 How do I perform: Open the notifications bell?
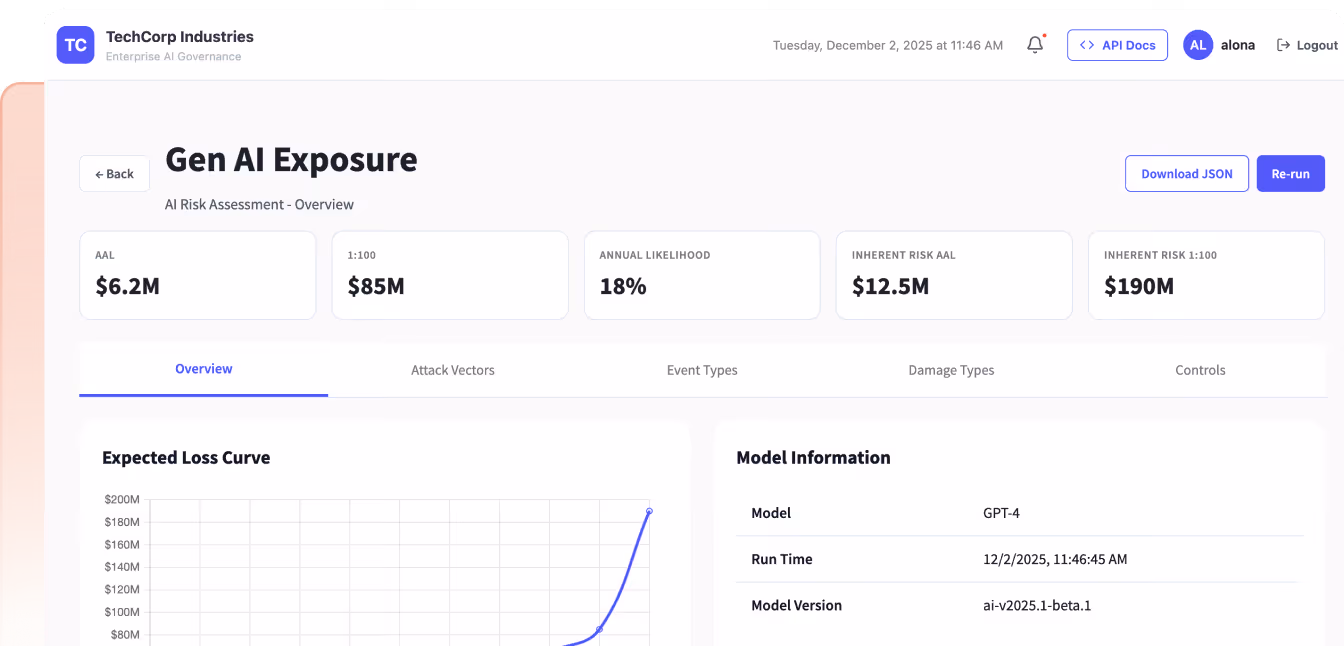1035,45
